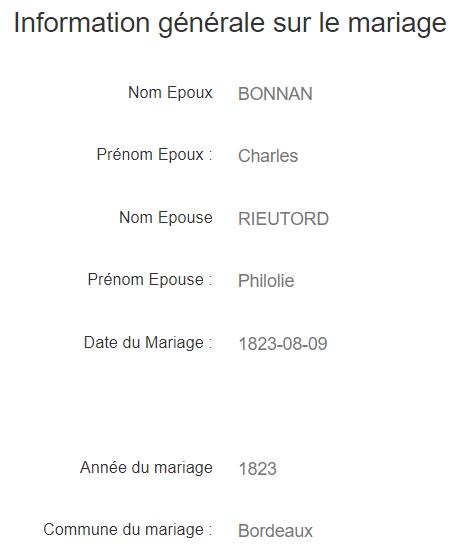Click the word 'générale' in the title

[x=212, y=24]
